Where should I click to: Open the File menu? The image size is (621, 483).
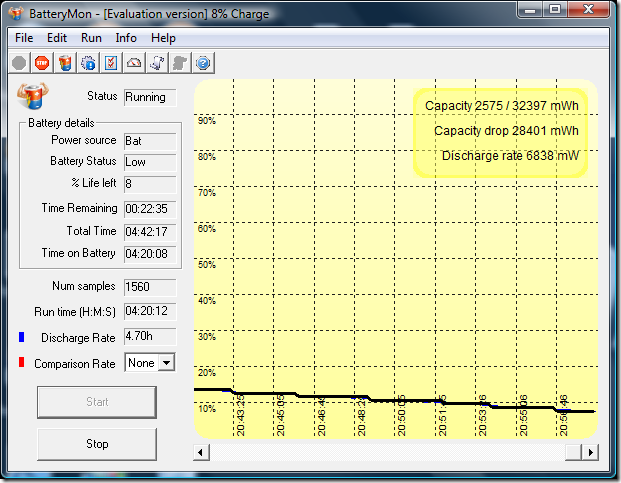point(24,38)
